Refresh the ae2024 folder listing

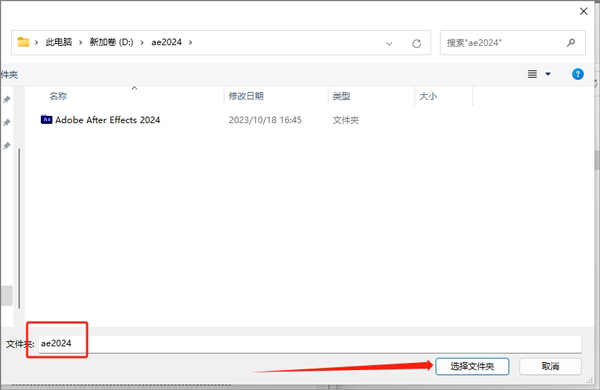point(417,43)
